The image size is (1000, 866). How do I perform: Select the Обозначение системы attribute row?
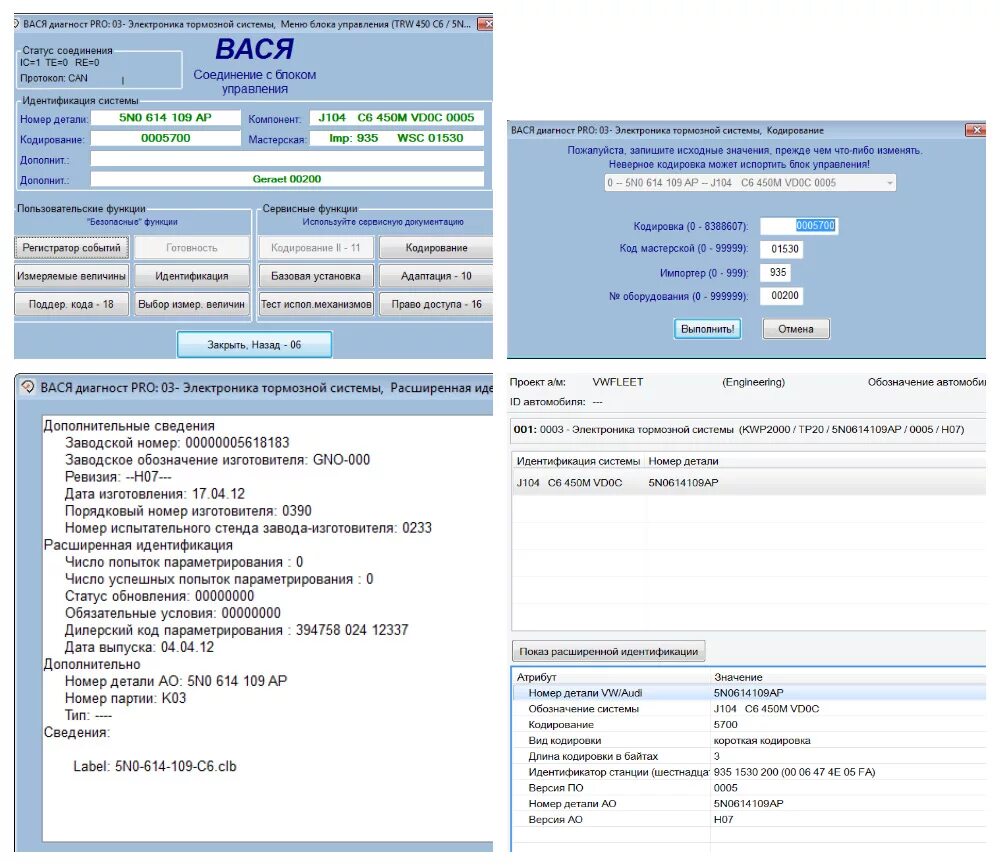click(x=749, y=708)
